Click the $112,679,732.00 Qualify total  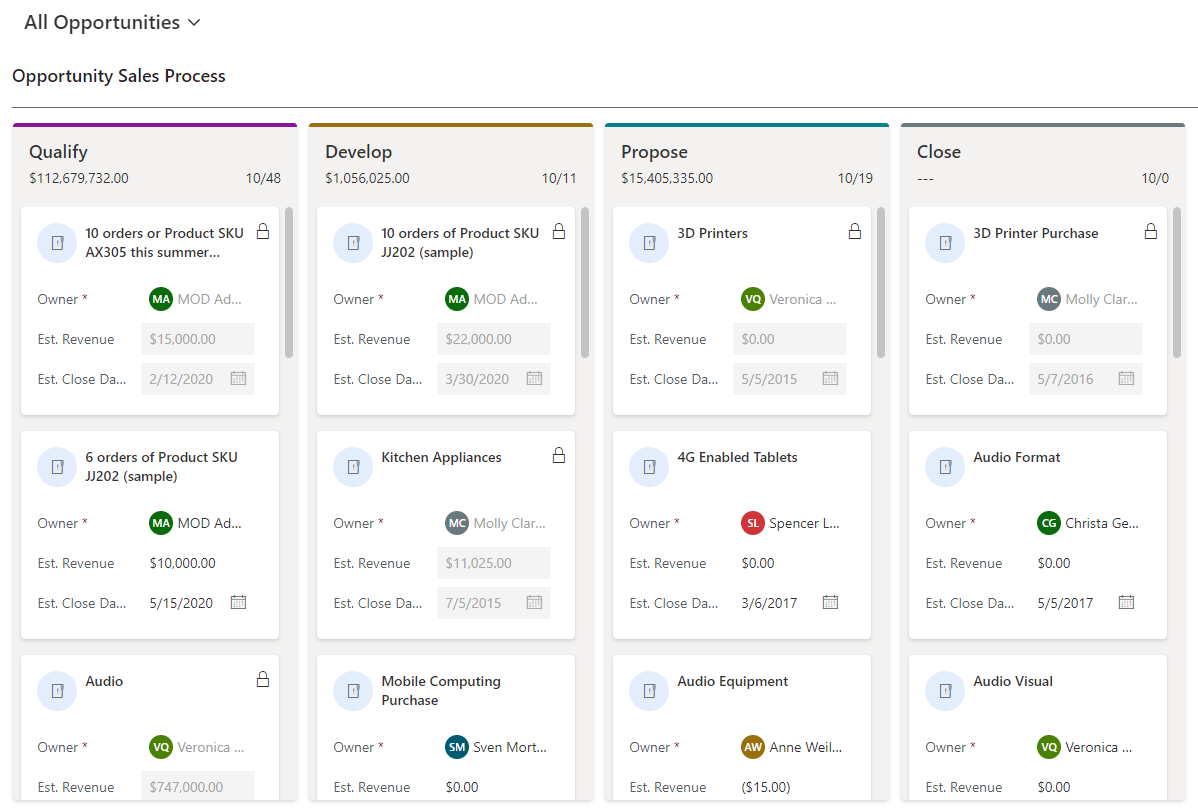coord(79,178)
